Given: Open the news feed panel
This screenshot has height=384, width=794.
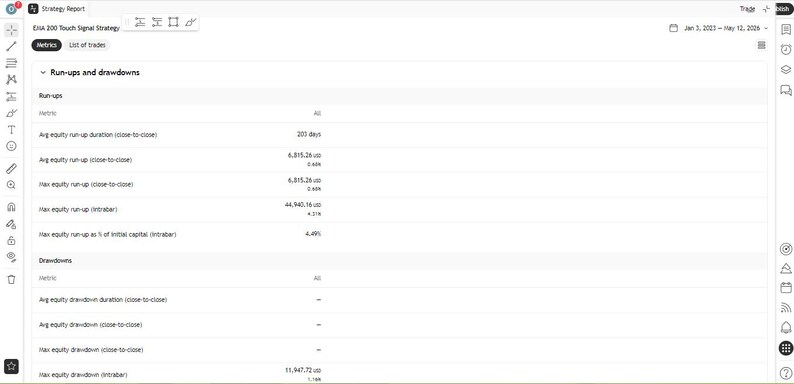Looking at the screenshot, I should point(786,307).
